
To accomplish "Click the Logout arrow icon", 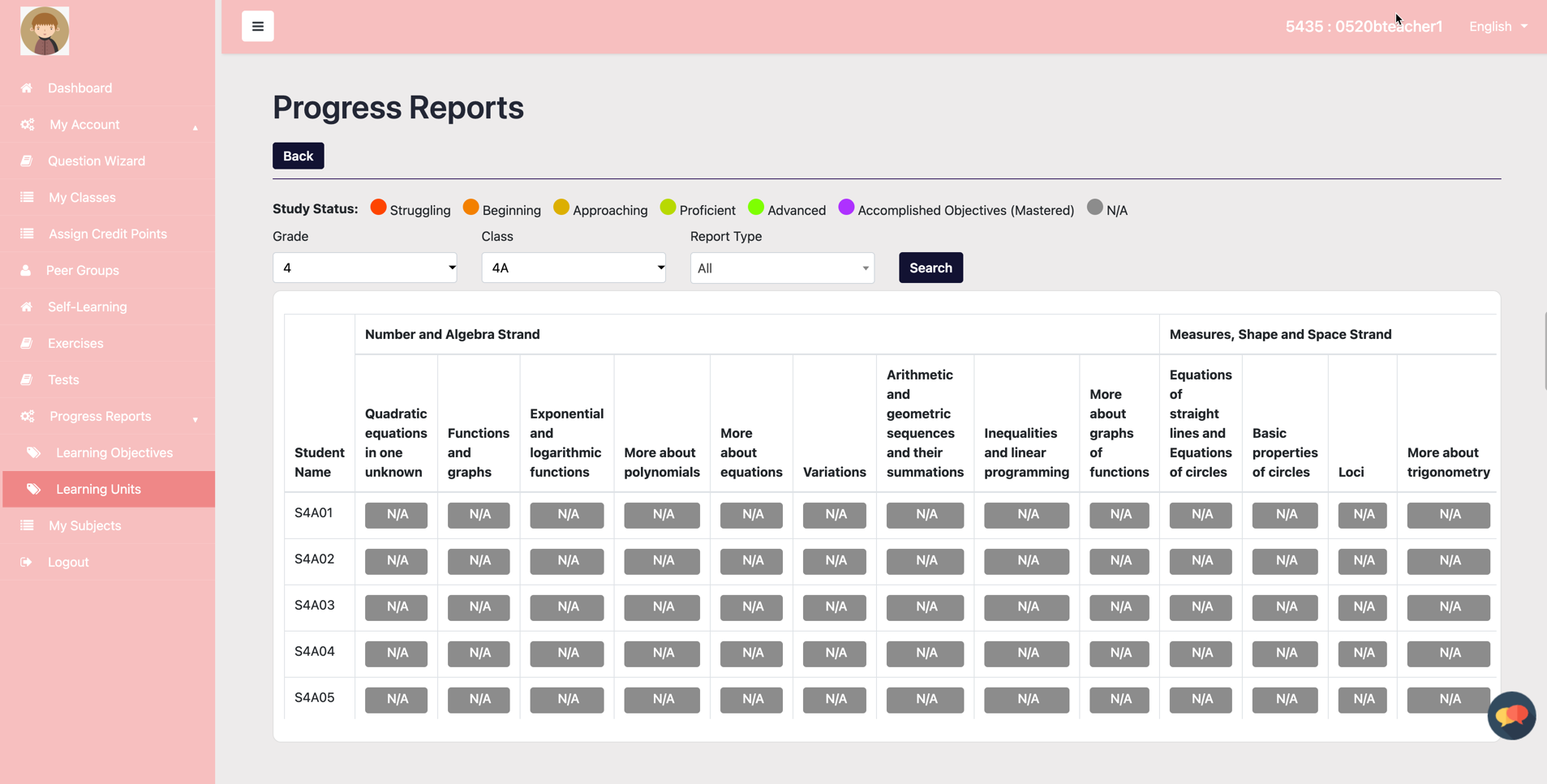I will tap(27, 562).
